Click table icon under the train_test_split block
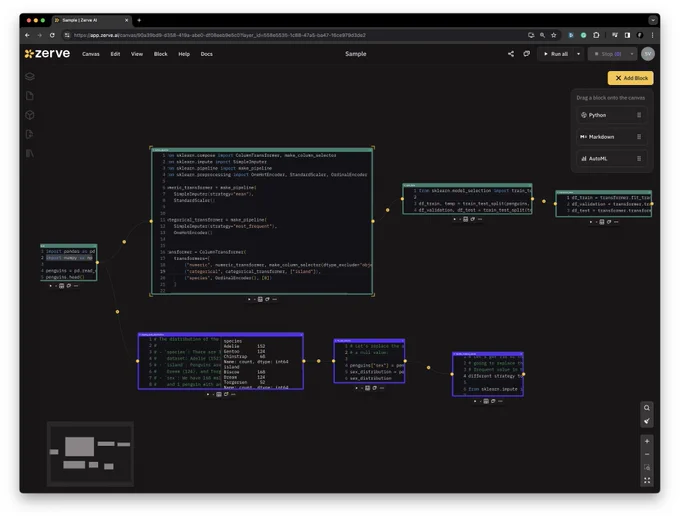Viewport: 680px width, 519px height. click(x=465, y=219)
